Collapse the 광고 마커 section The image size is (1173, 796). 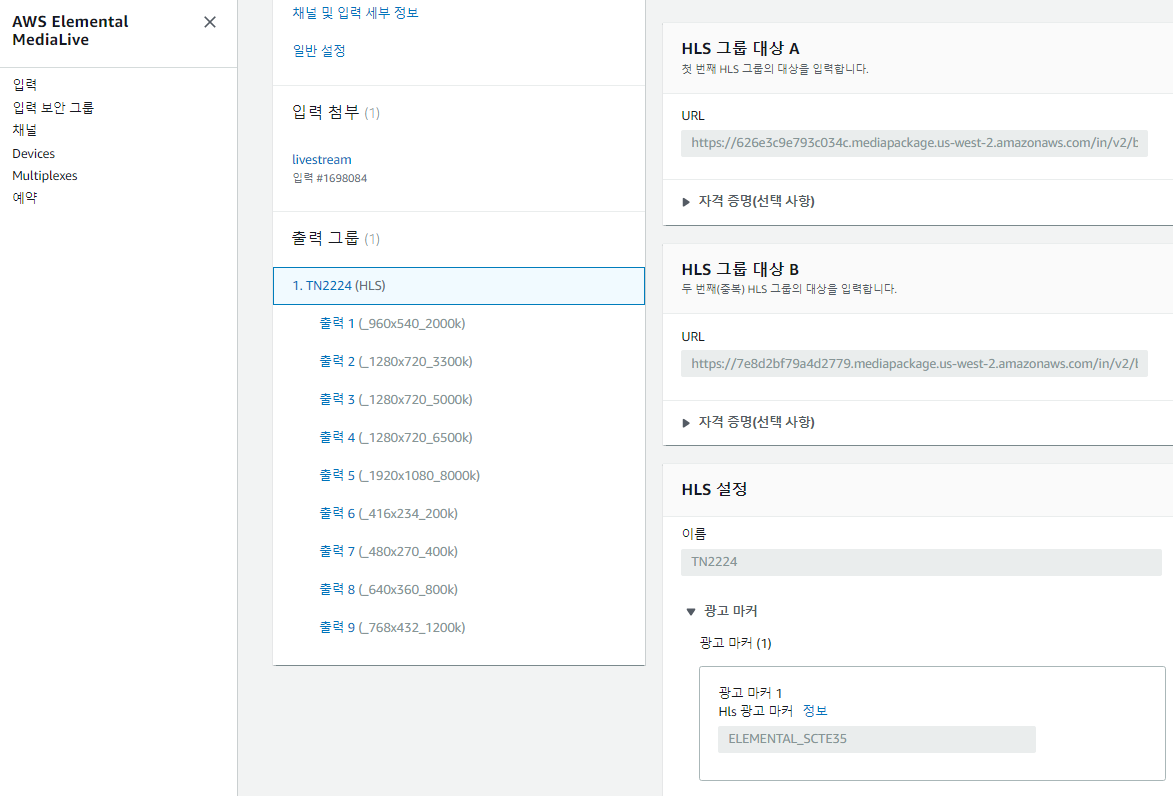click(x=722, y=611)
